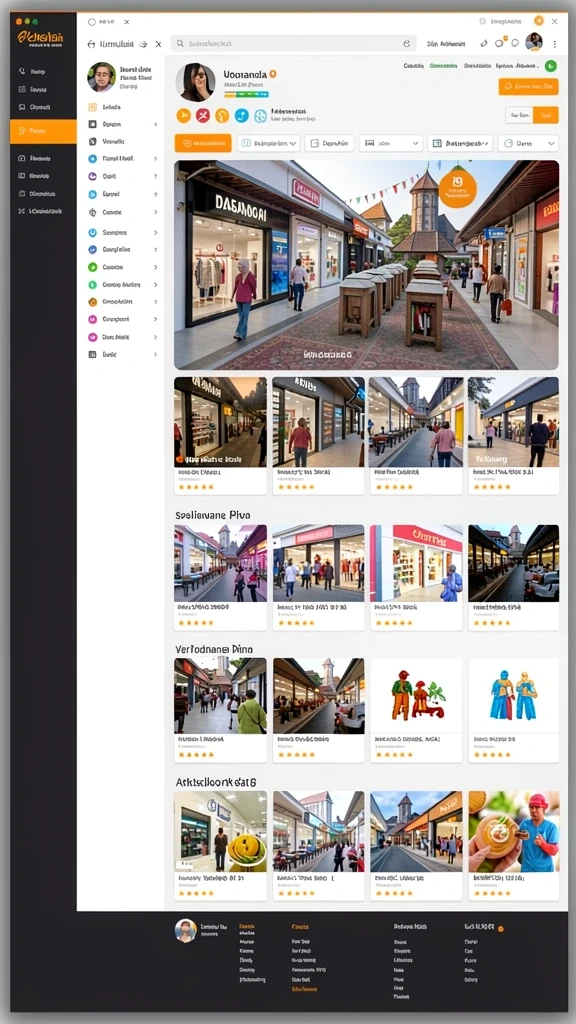Click the topmost orange square icon in white sidebar

coord(92,106)
